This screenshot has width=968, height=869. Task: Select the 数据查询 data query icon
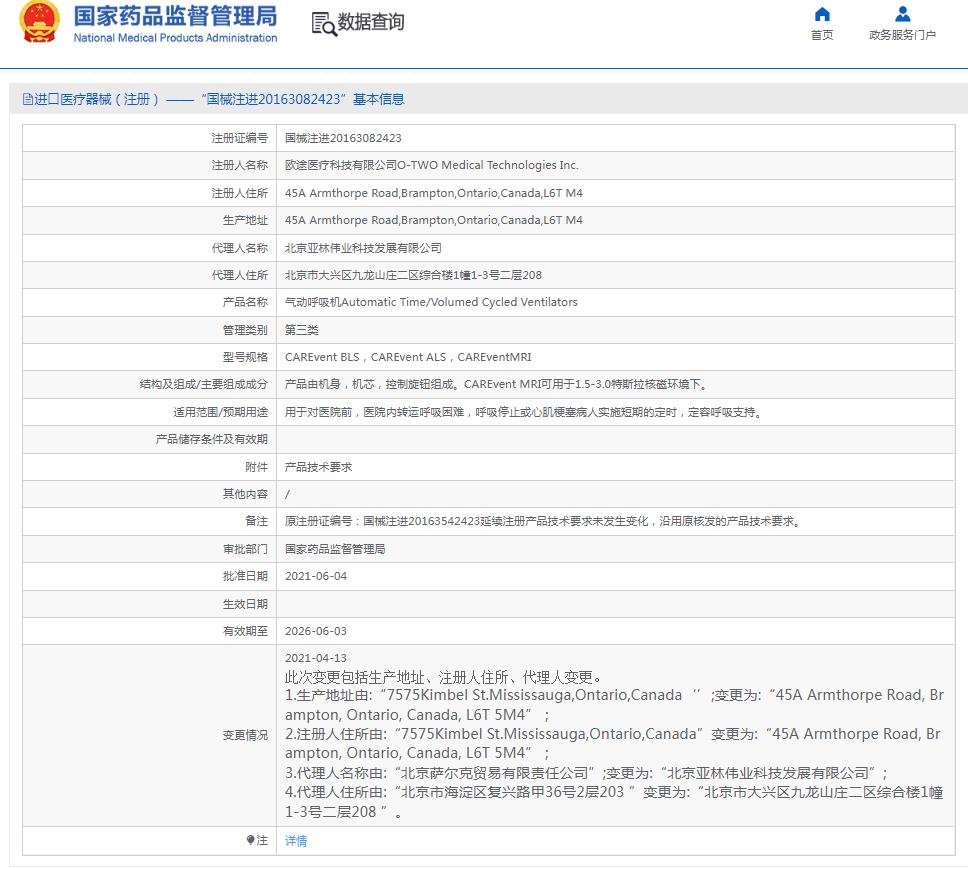[322, 23]
